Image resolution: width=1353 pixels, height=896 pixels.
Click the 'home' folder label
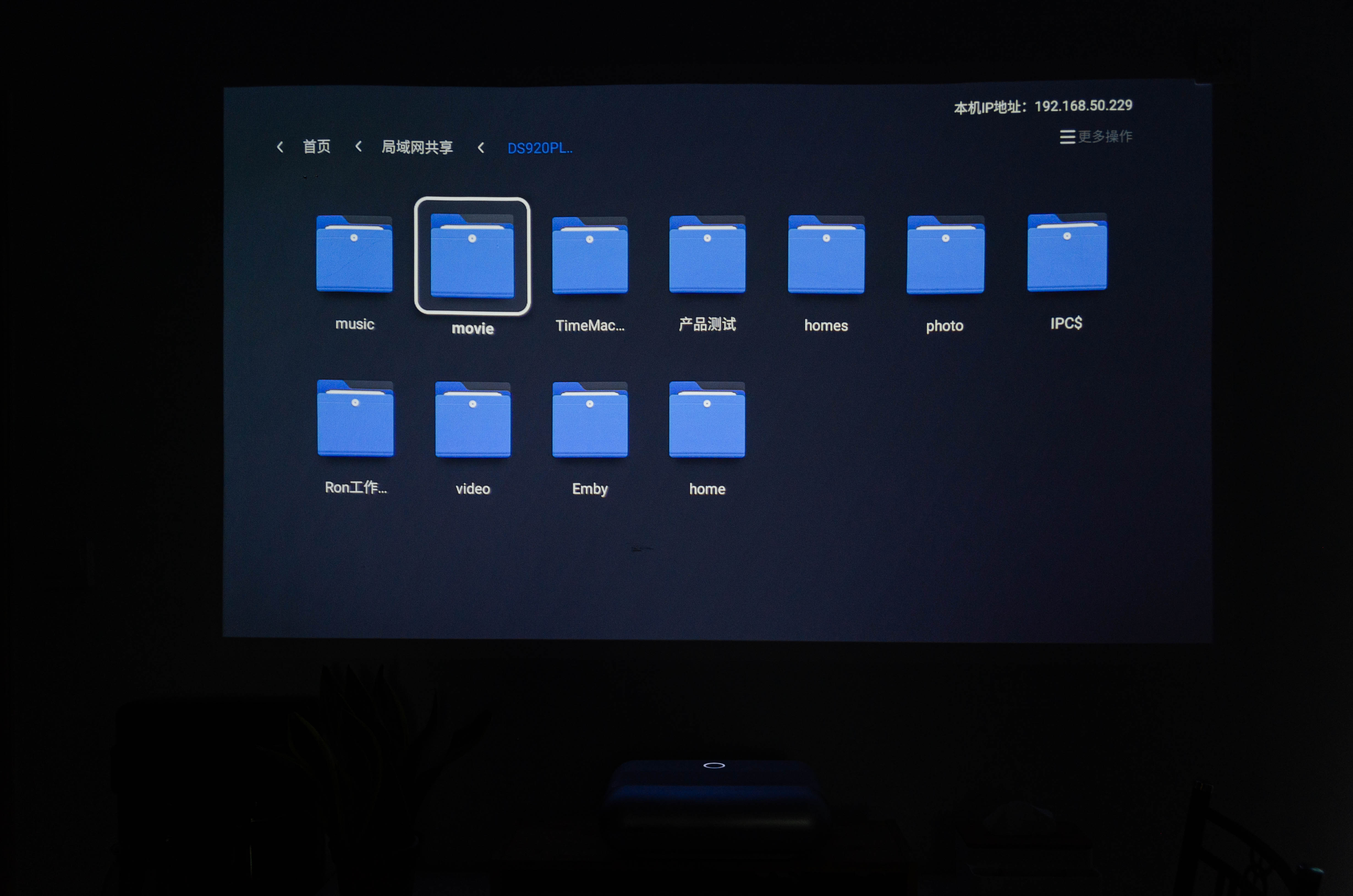707,489
